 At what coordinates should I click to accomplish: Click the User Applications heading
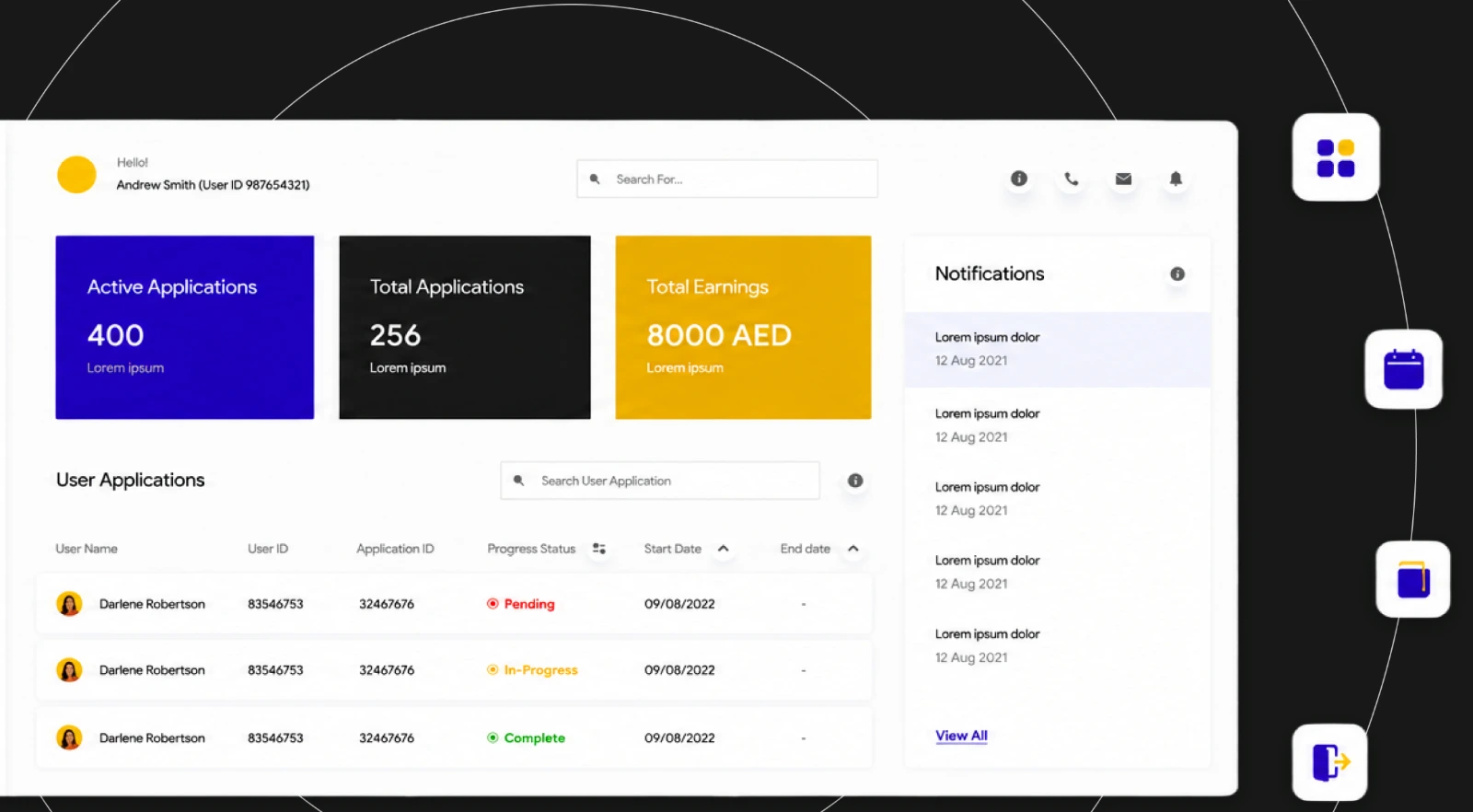(x=131, y=480)
